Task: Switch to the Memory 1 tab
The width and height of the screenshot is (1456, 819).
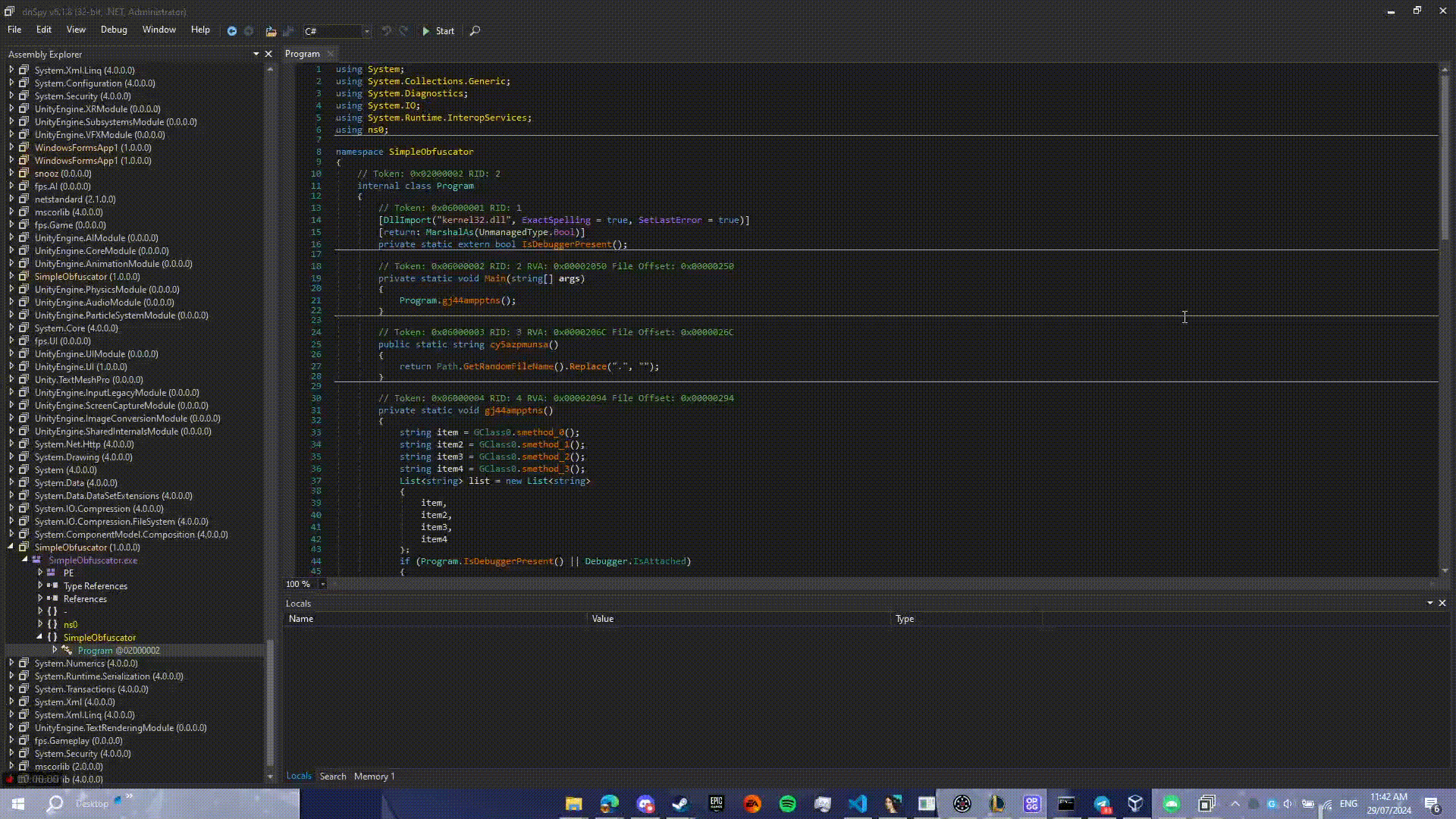Action: (x=374, y=776)
